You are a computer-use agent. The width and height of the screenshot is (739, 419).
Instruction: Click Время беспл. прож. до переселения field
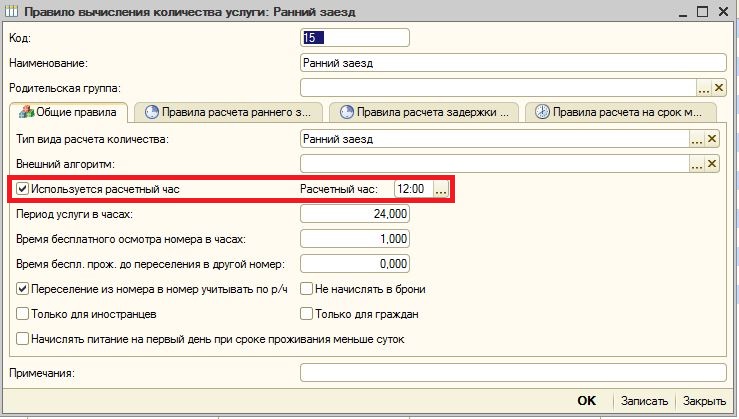[x=355, y=264]
